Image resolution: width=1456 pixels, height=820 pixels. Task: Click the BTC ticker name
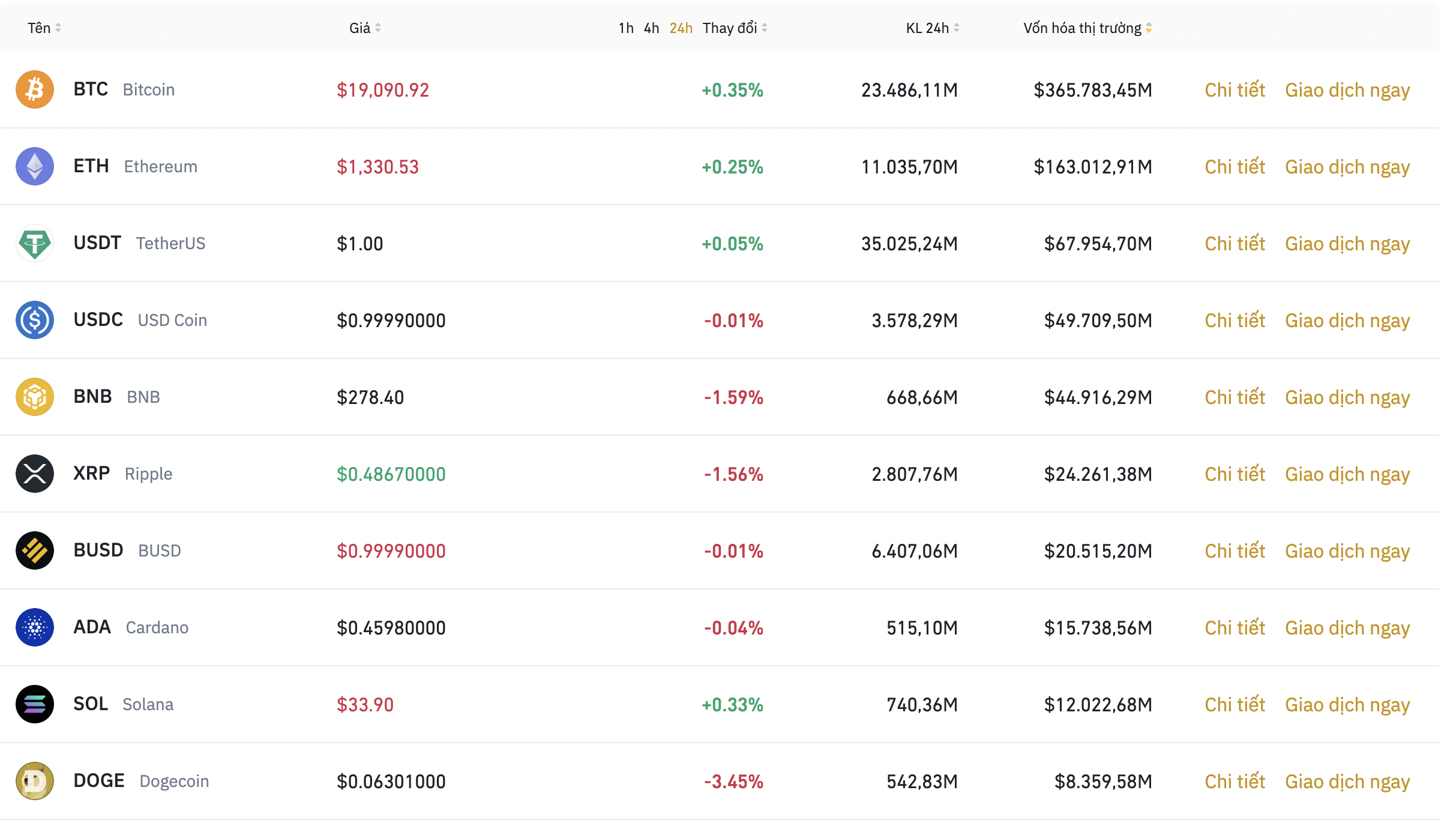coord(91,89)
